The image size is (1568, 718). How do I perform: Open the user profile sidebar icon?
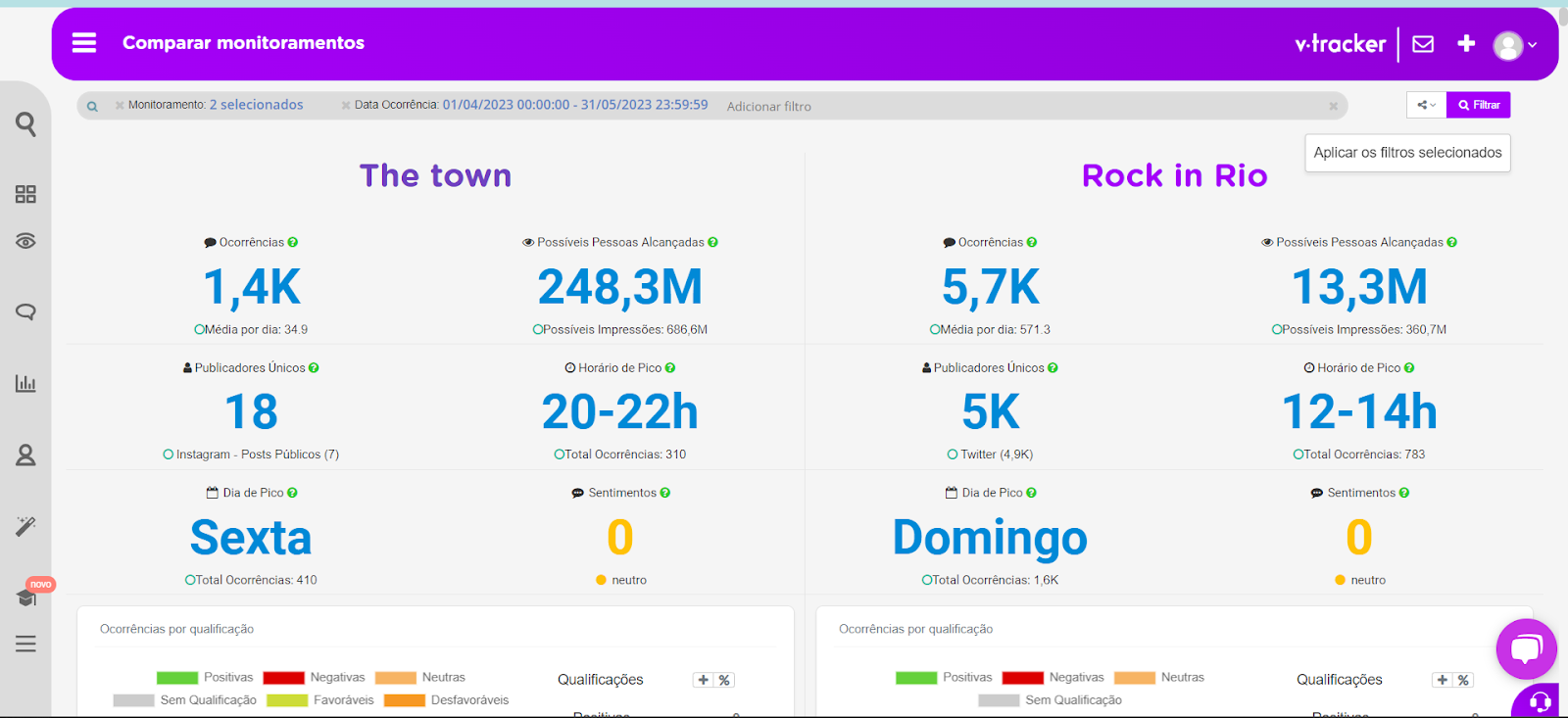click(25, 455)
